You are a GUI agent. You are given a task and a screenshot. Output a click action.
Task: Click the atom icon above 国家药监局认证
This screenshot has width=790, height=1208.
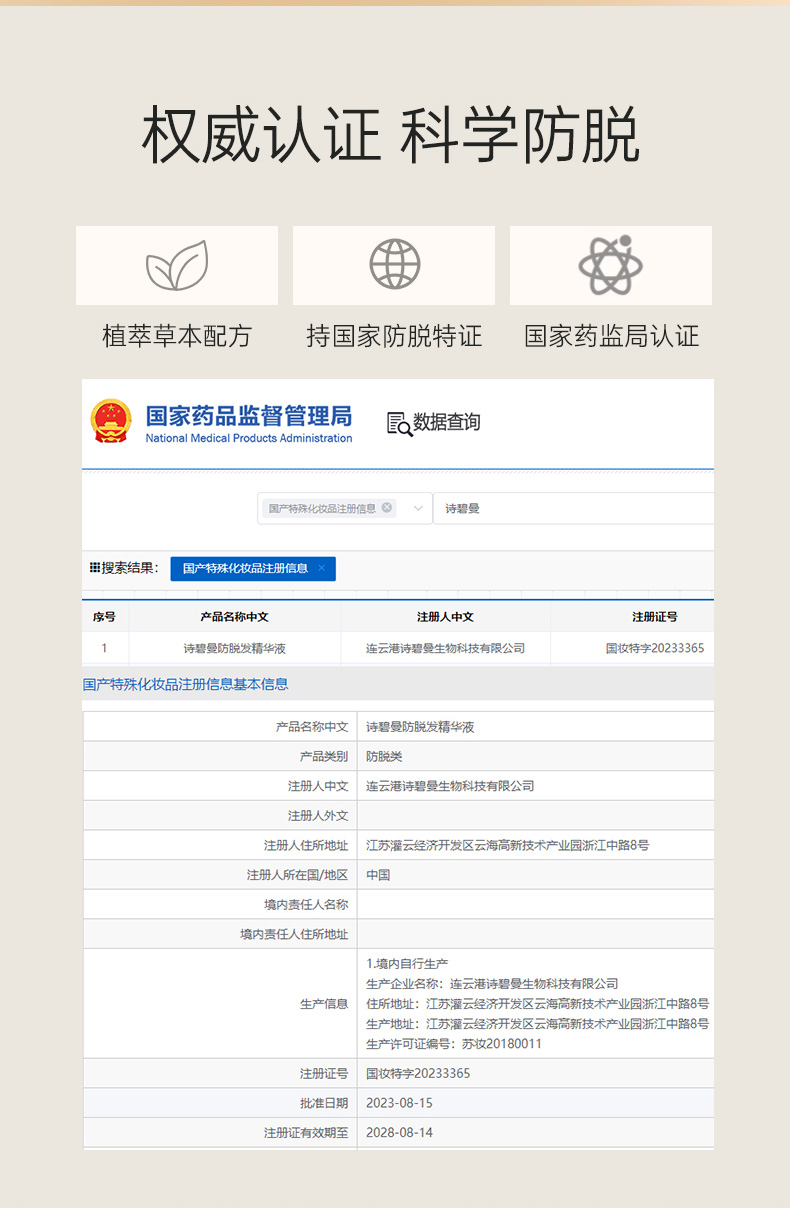610,265
